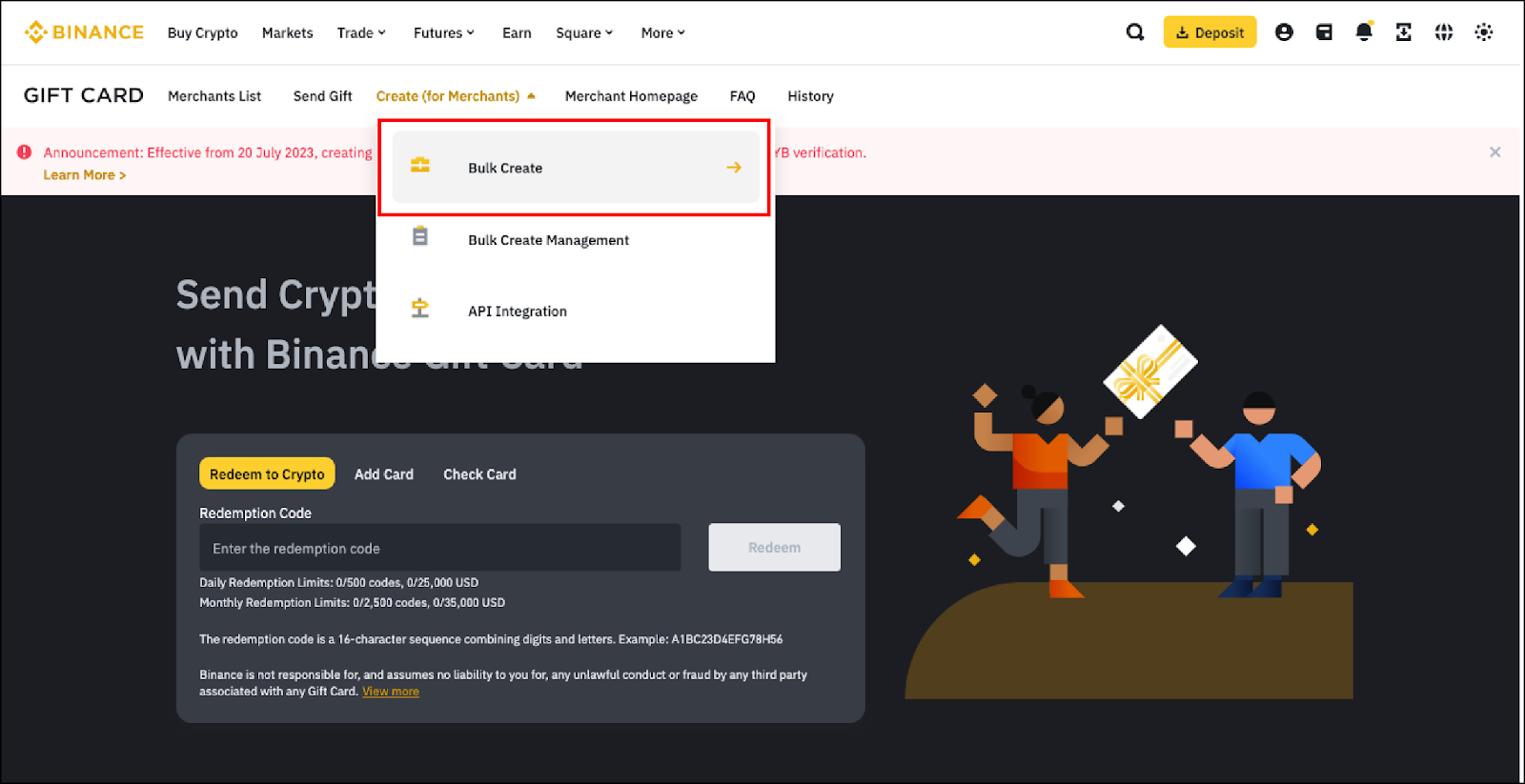
Task: Open the More dropdown in navigation
Action: tap(662, 32)
